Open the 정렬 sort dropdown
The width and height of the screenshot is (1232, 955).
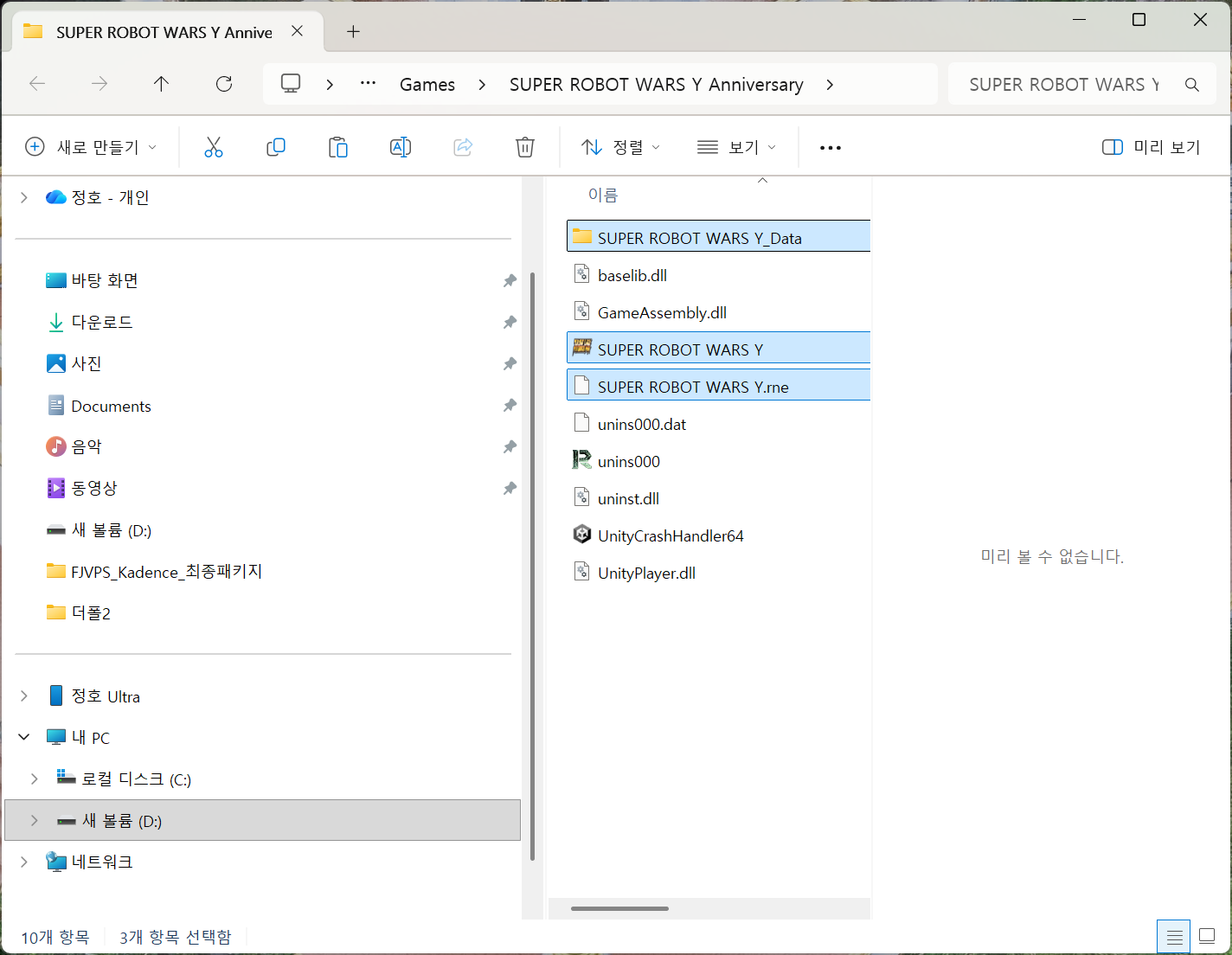pos(621,147)
